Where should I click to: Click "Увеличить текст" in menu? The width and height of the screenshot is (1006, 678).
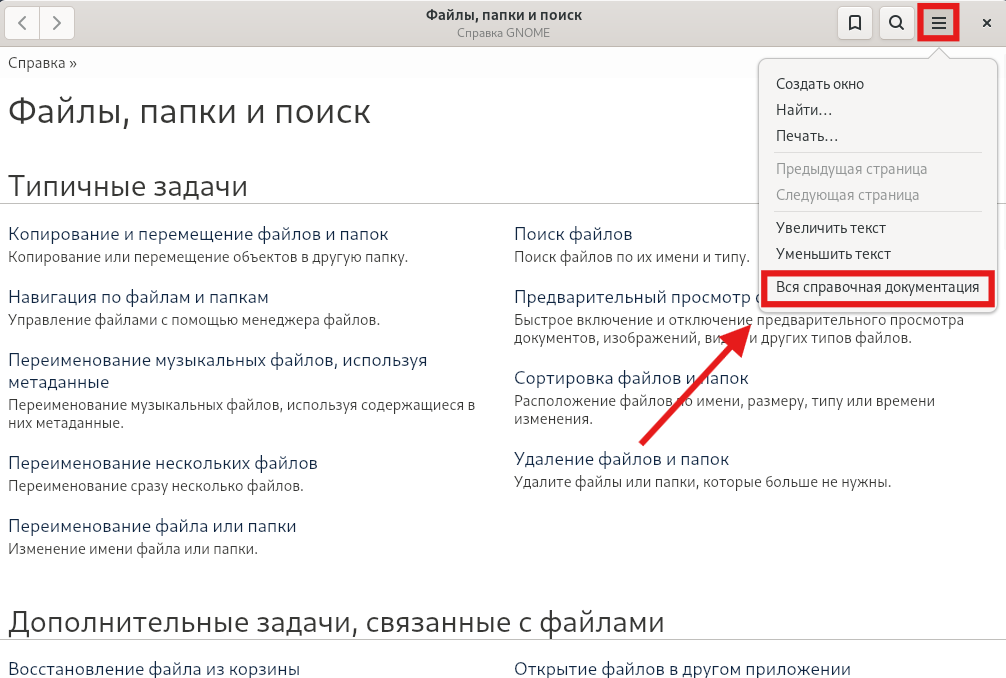click(x=831, y=228)
